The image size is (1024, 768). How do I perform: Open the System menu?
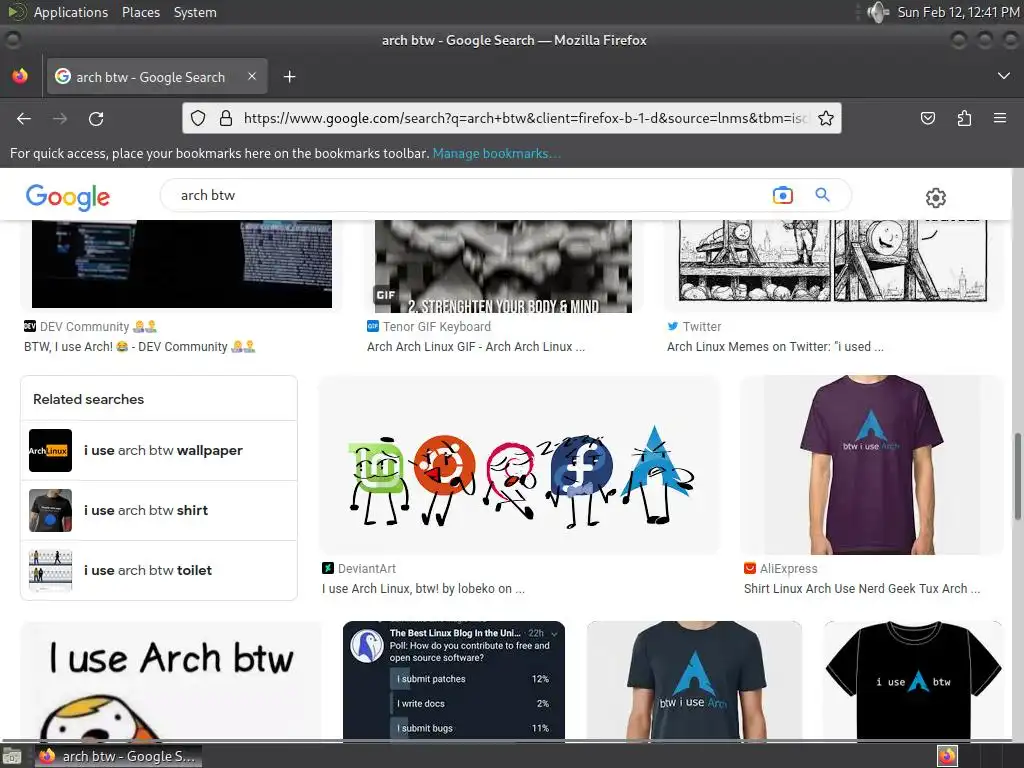[x=195, y=12]
